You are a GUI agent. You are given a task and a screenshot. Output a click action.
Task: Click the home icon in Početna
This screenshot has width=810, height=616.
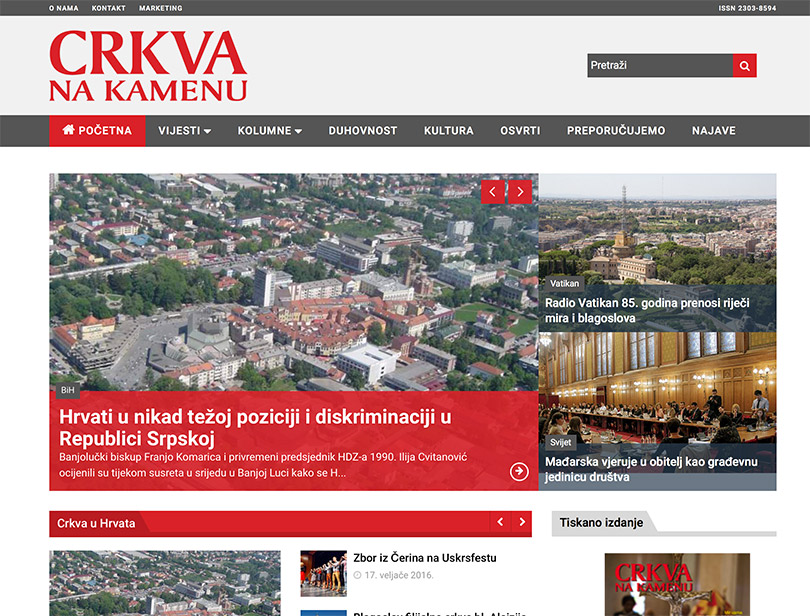[x=68, y=130]
